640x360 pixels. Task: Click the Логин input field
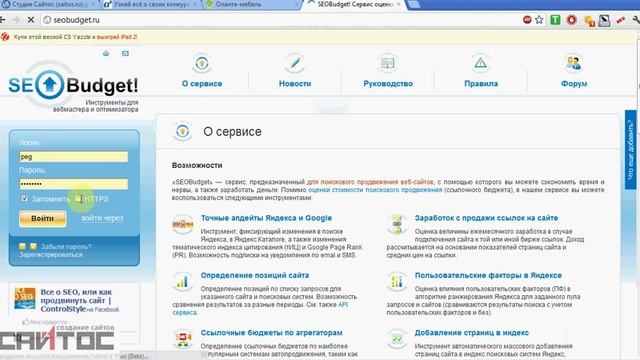(73, 157)
